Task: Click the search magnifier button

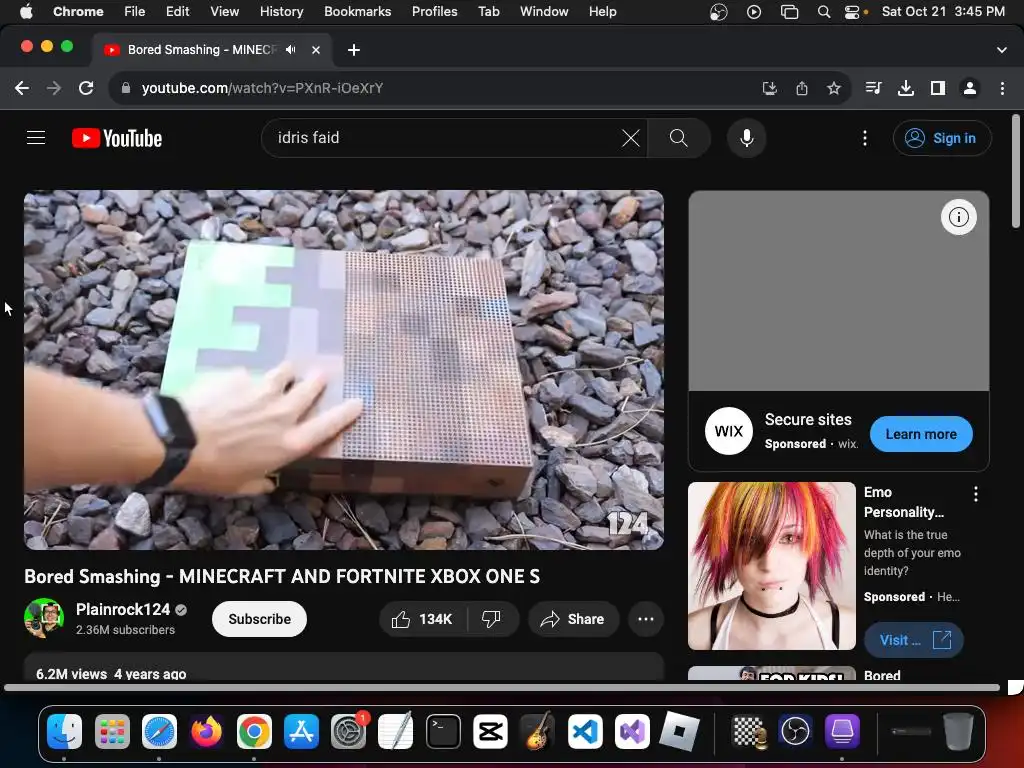Action: pos(679,138)
